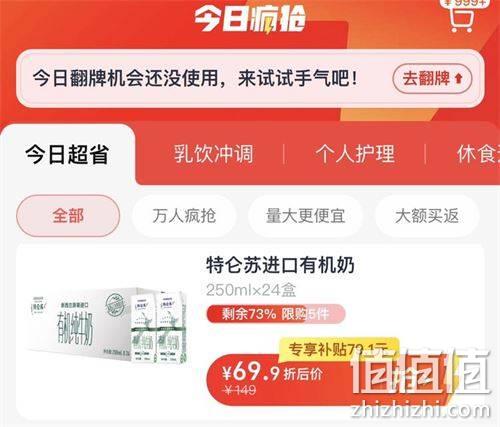Select the 大额买返 filter chip
Screen dimensions: 500x427
(427, 216)
